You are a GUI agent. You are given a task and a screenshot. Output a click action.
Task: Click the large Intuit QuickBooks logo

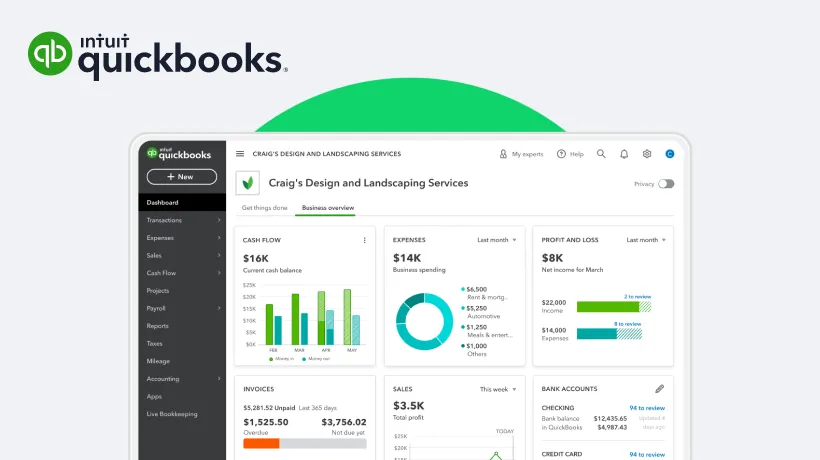pyautogui.click(x=157, y=55)
